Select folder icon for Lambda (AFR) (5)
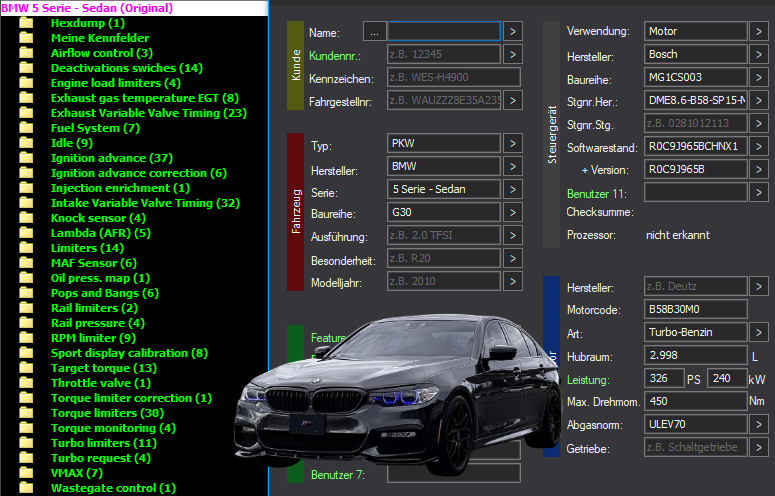 point(26,233)
